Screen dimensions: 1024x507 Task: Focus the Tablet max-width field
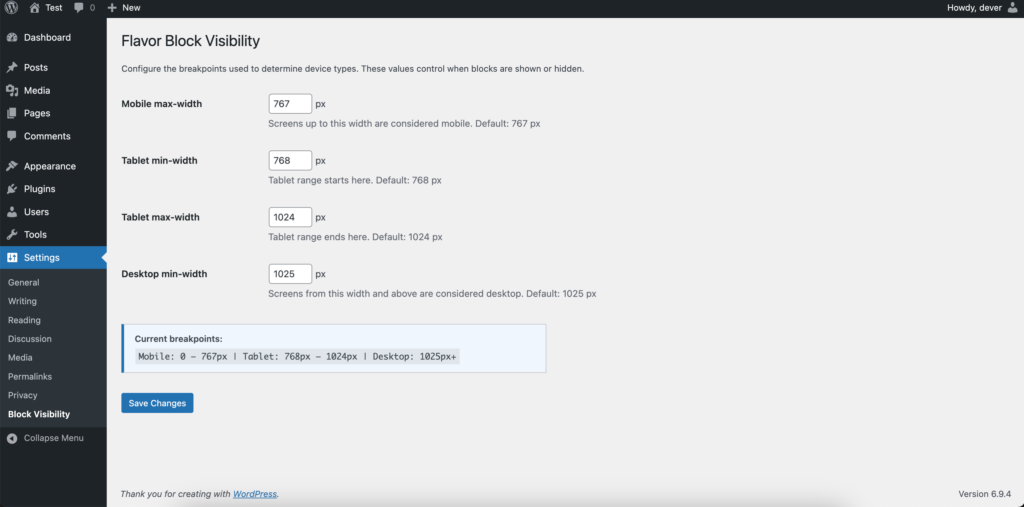click(x=290, y=218)
